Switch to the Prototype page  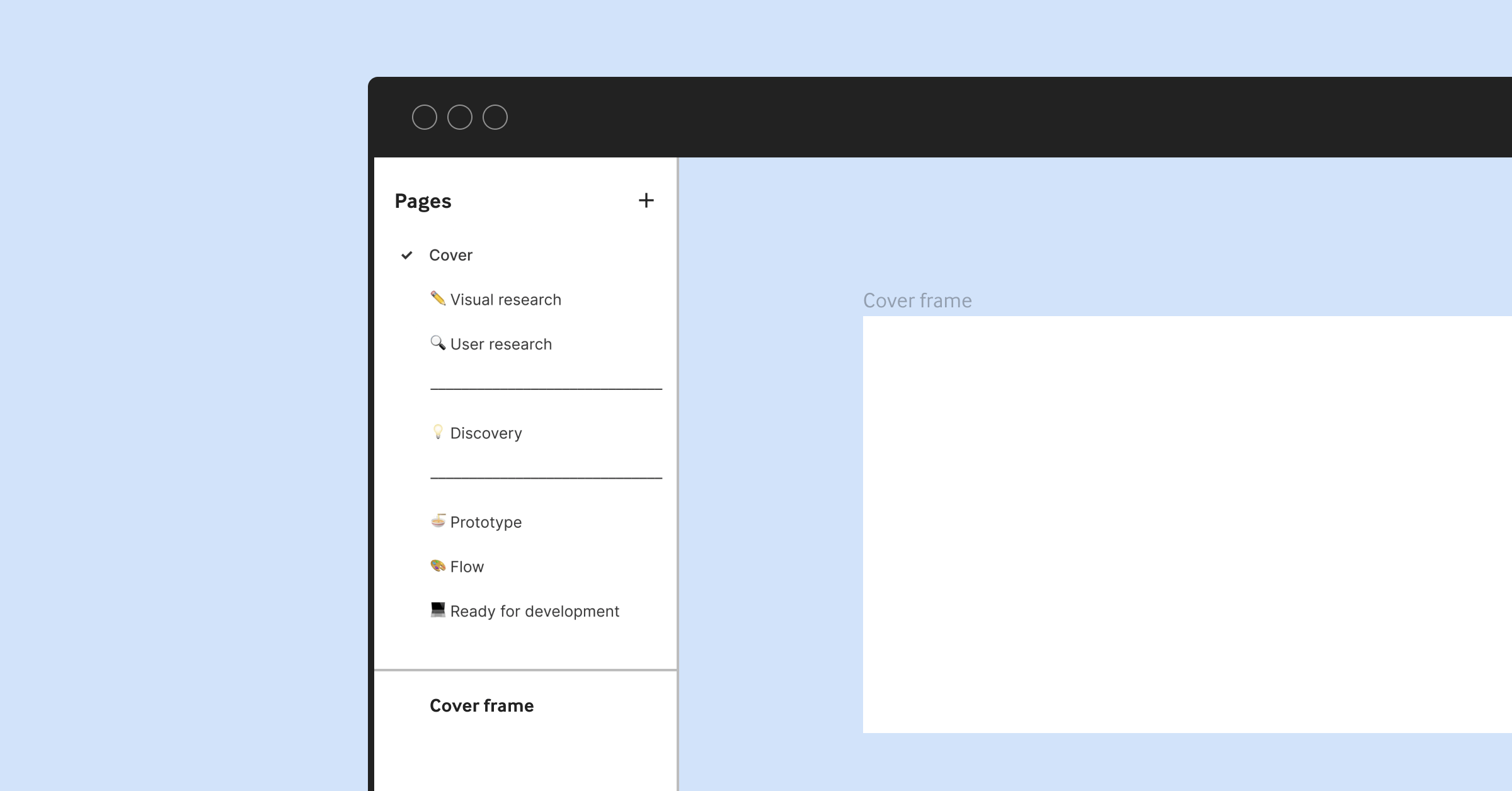click(485, 521)
